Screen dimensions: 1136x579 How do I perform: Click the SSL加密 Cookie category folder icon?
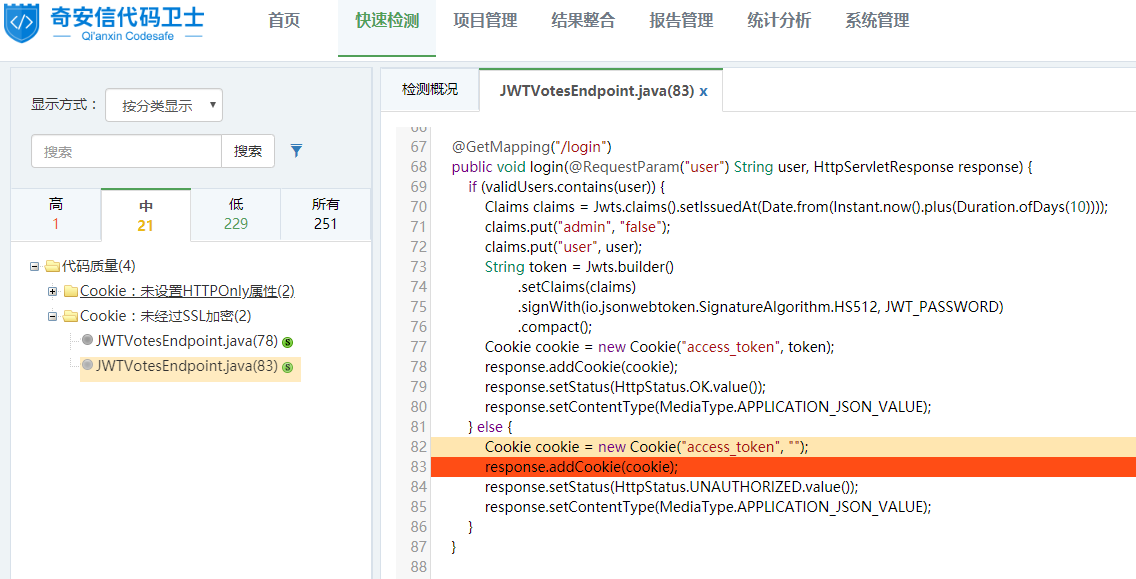70,316
